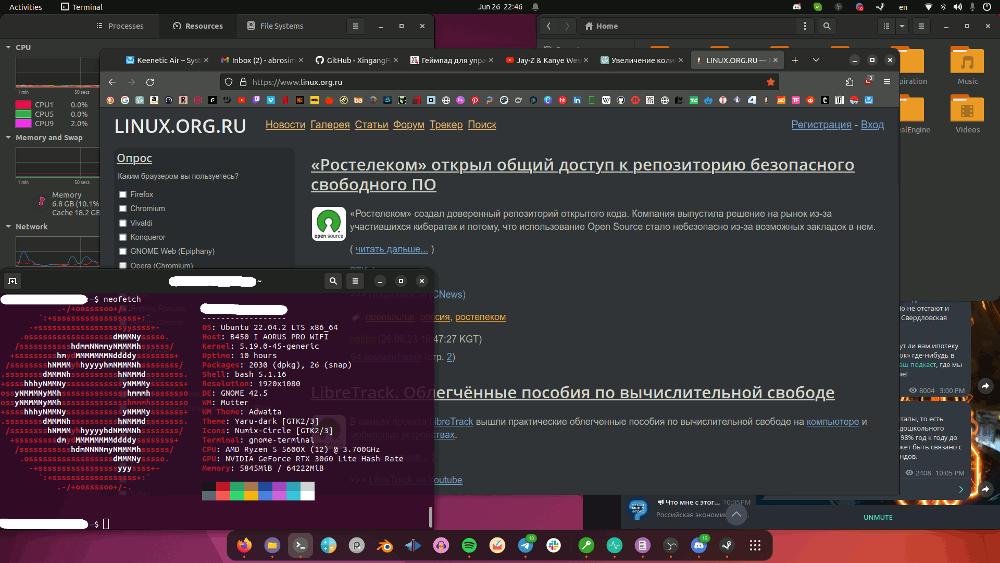Go back in Firefox
The width and height of the screenshot is (1000, 563).
click(112, 82)
